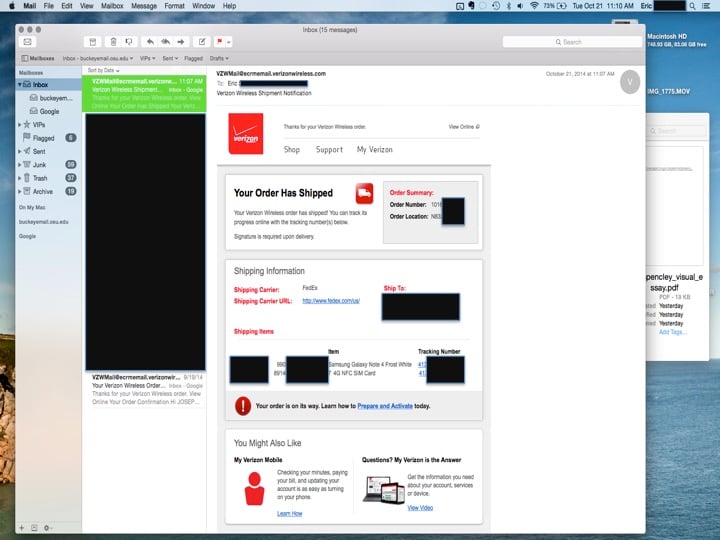Screen dimensions: 720x540
Task: Open the Mailbox menu
Action: click(x=112, y=6)
